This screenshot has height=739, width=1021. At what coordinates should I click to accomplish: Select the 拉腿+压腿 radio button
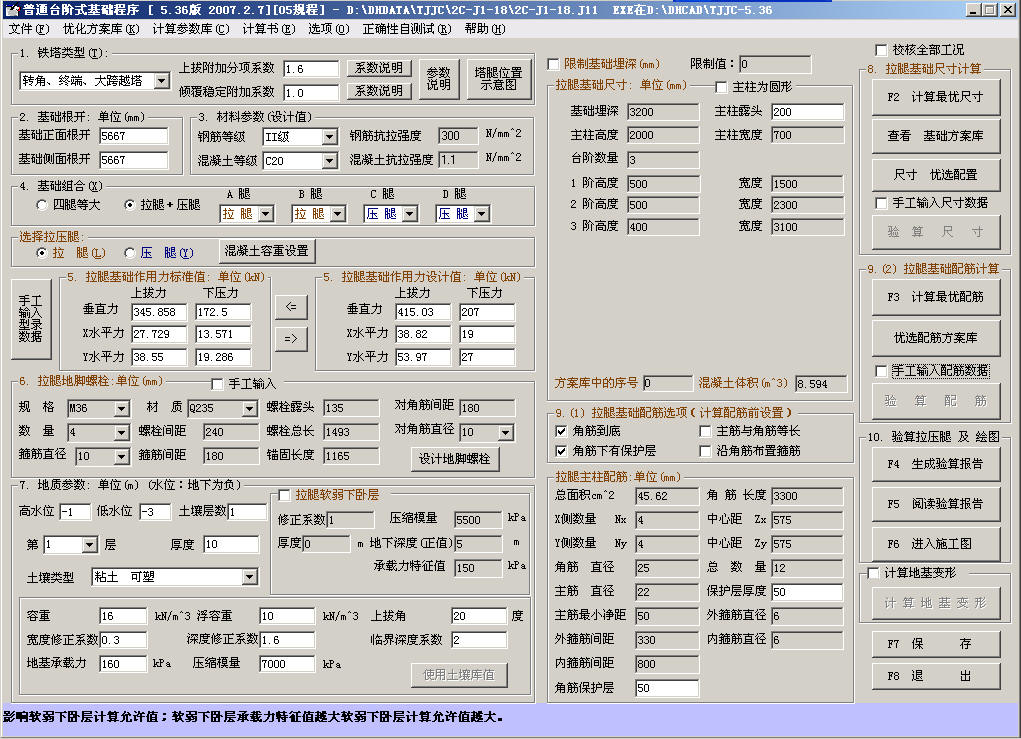pos(129,205)
